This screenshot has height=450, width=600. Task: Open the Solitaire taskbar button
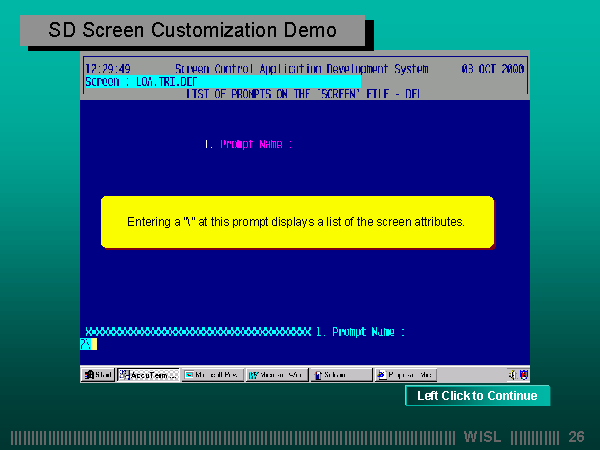[341, 375]
